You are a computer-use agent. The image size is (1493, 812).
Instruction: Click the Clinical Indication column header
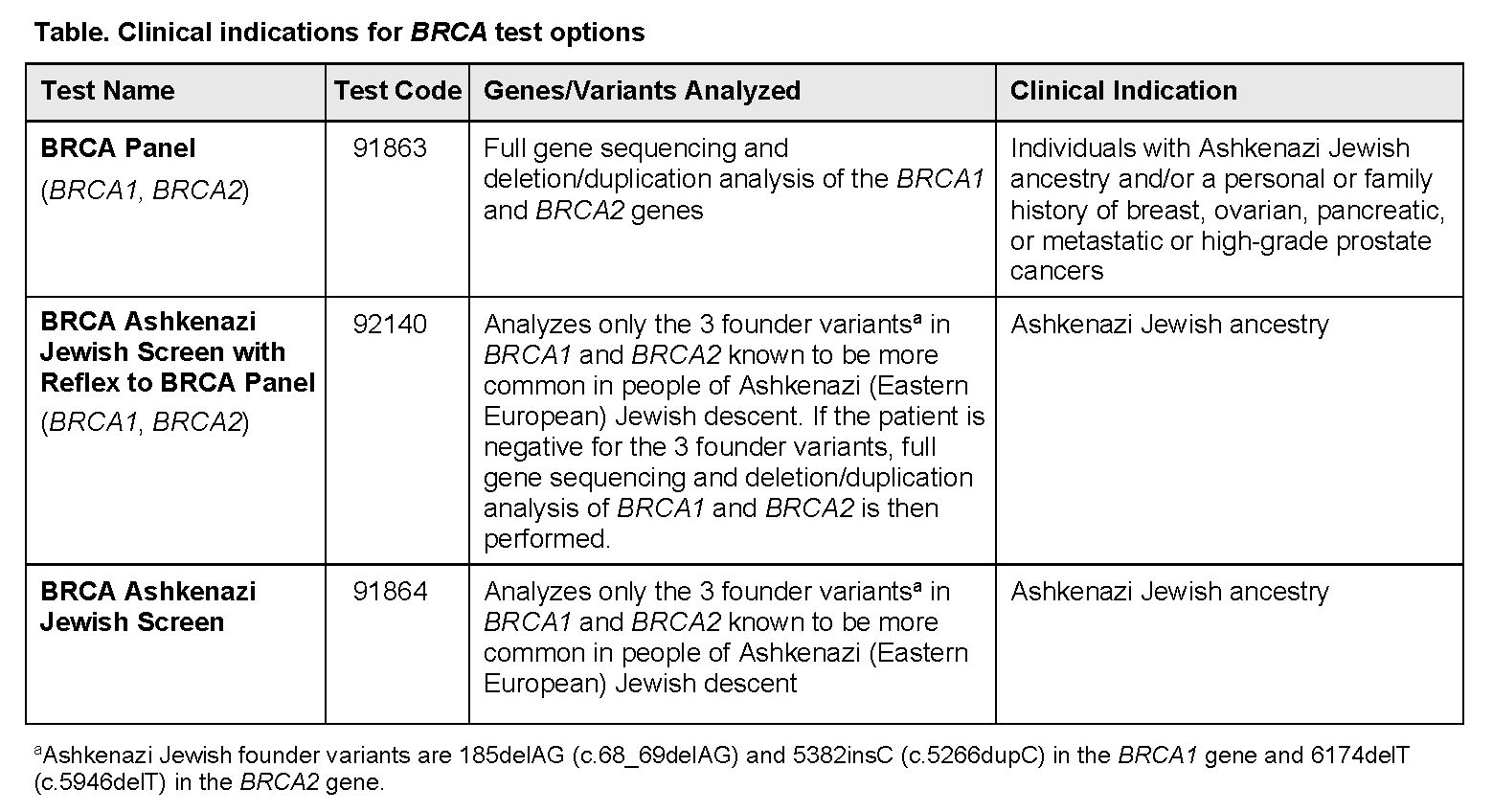[x=1123, y=91]
